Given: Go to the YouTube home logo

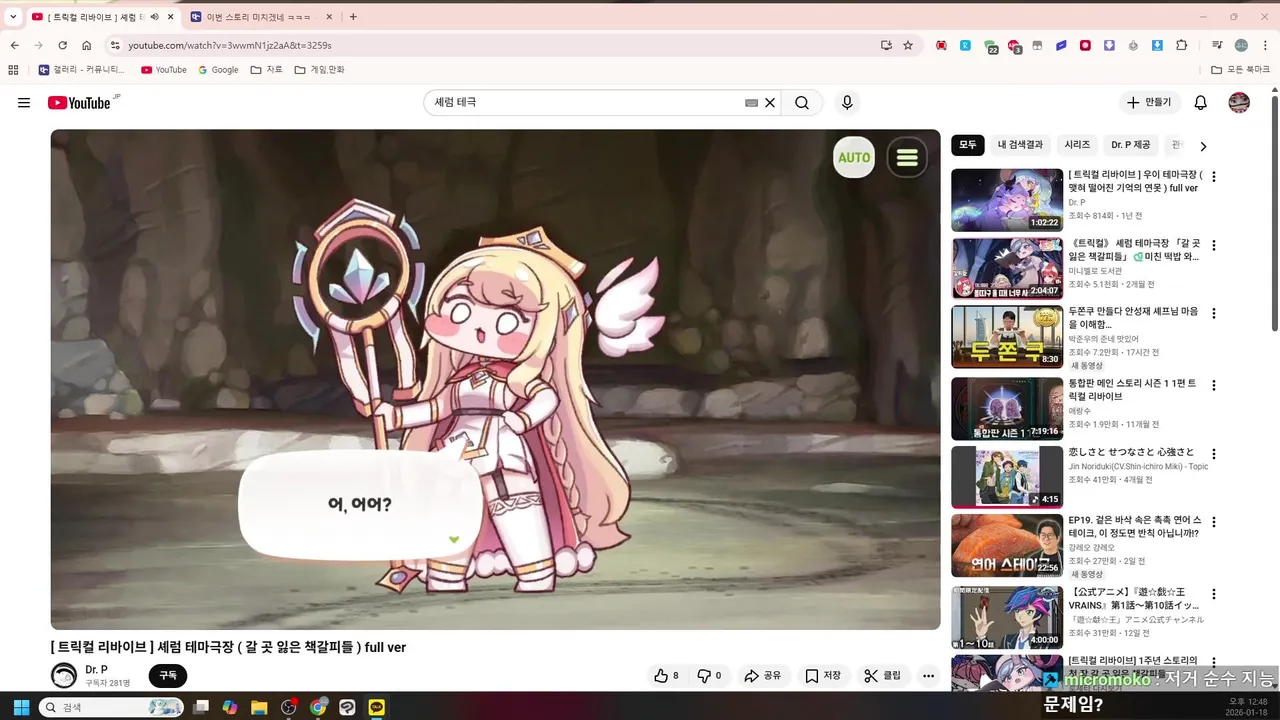Looking at the screenshot, I should [79, 103].
